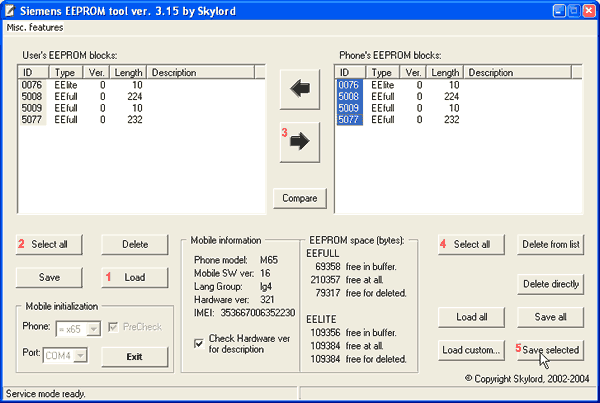This screenshot has height=403, width=600.
Task: Select block 5077 in user's list
Action: 32,119
